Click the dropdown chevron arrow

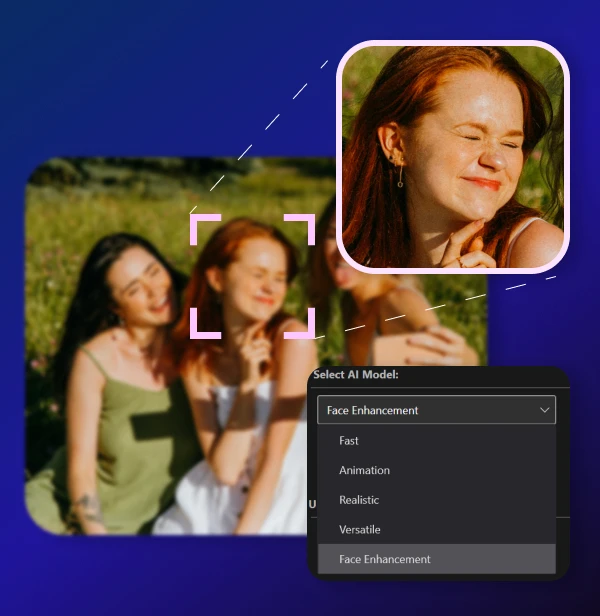click(544, 410)
